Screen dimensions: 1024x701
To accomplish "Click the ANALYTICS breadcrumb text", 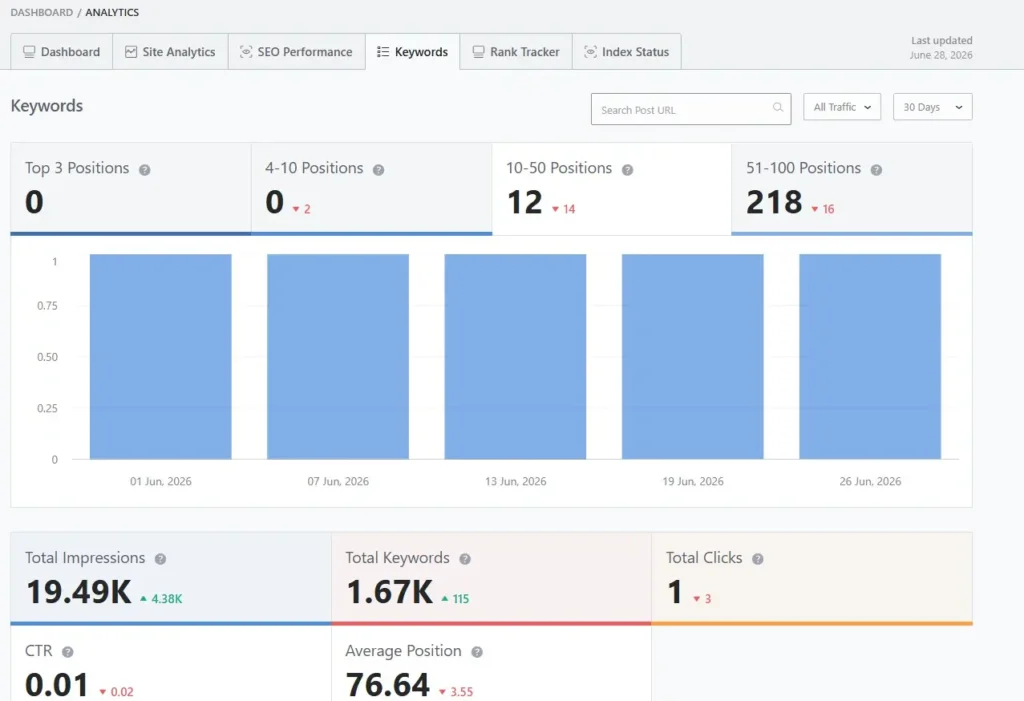I will pyautogui.click(x=112, y=12).
